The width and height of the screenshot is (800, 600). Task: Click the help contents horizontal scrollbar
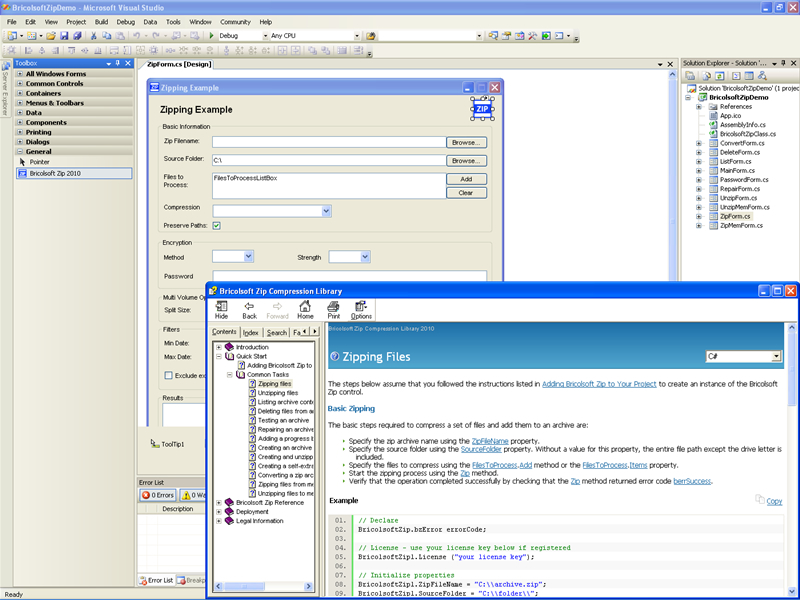point(263,586)
